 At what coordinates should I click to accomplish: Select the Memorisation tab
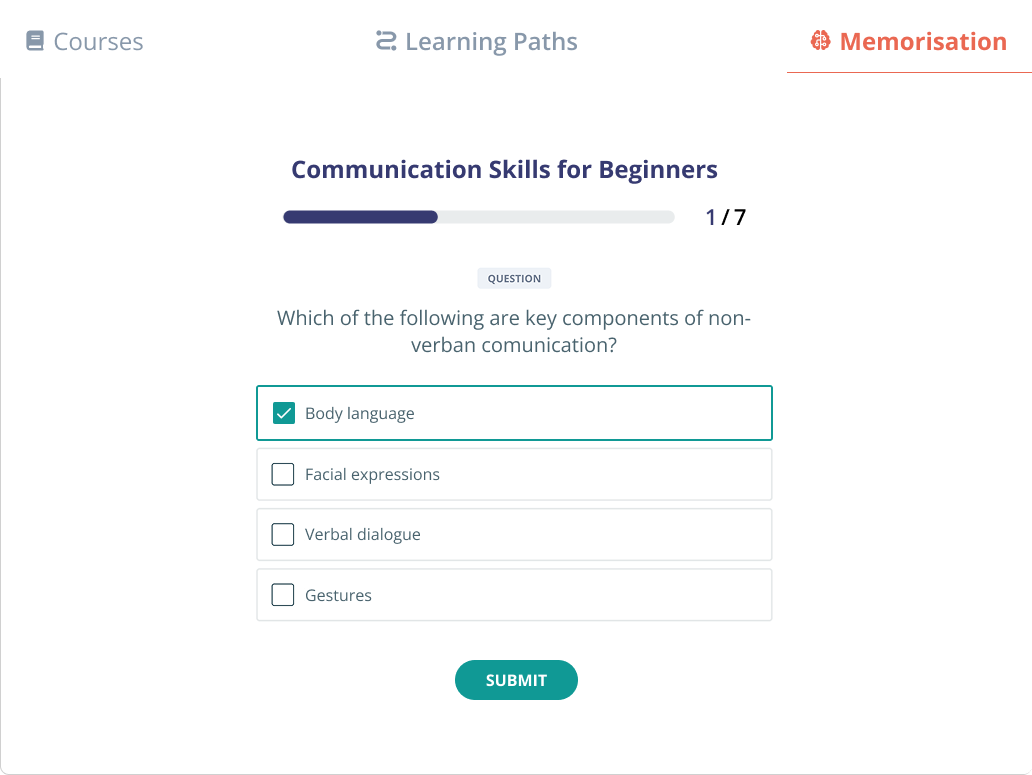909,41
